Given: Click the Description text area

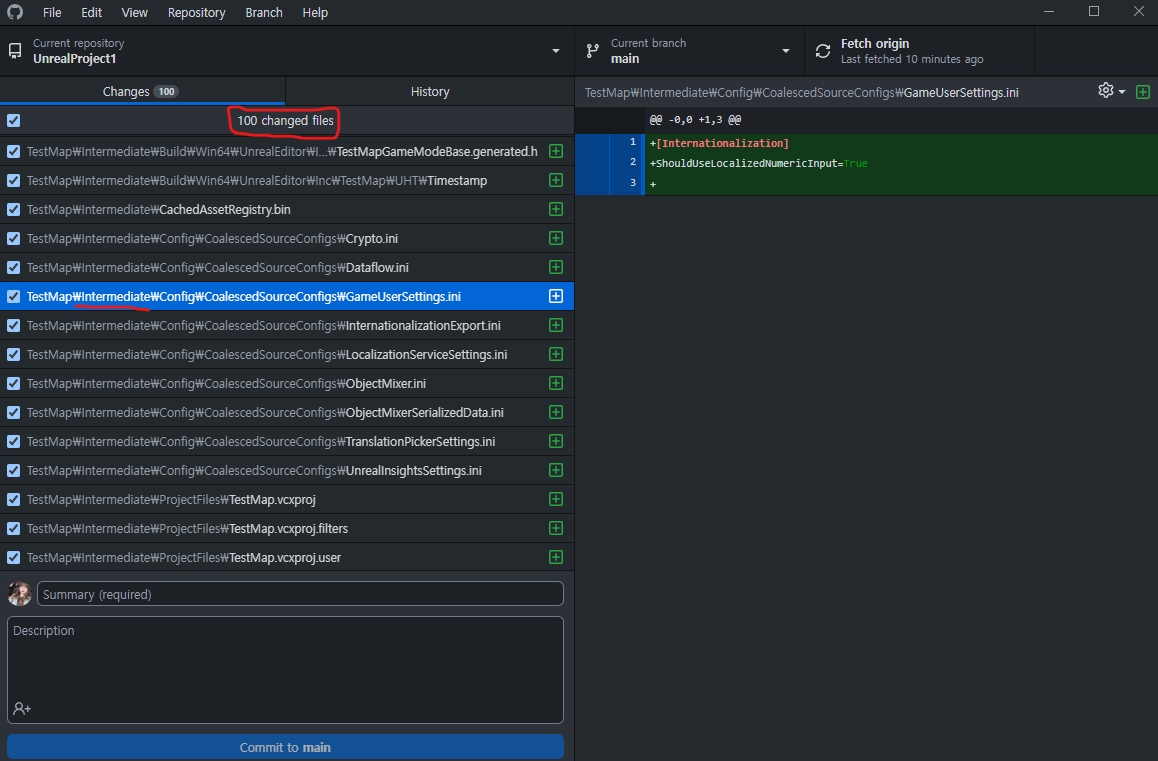Looking at the screenshot, I should 285,669.
